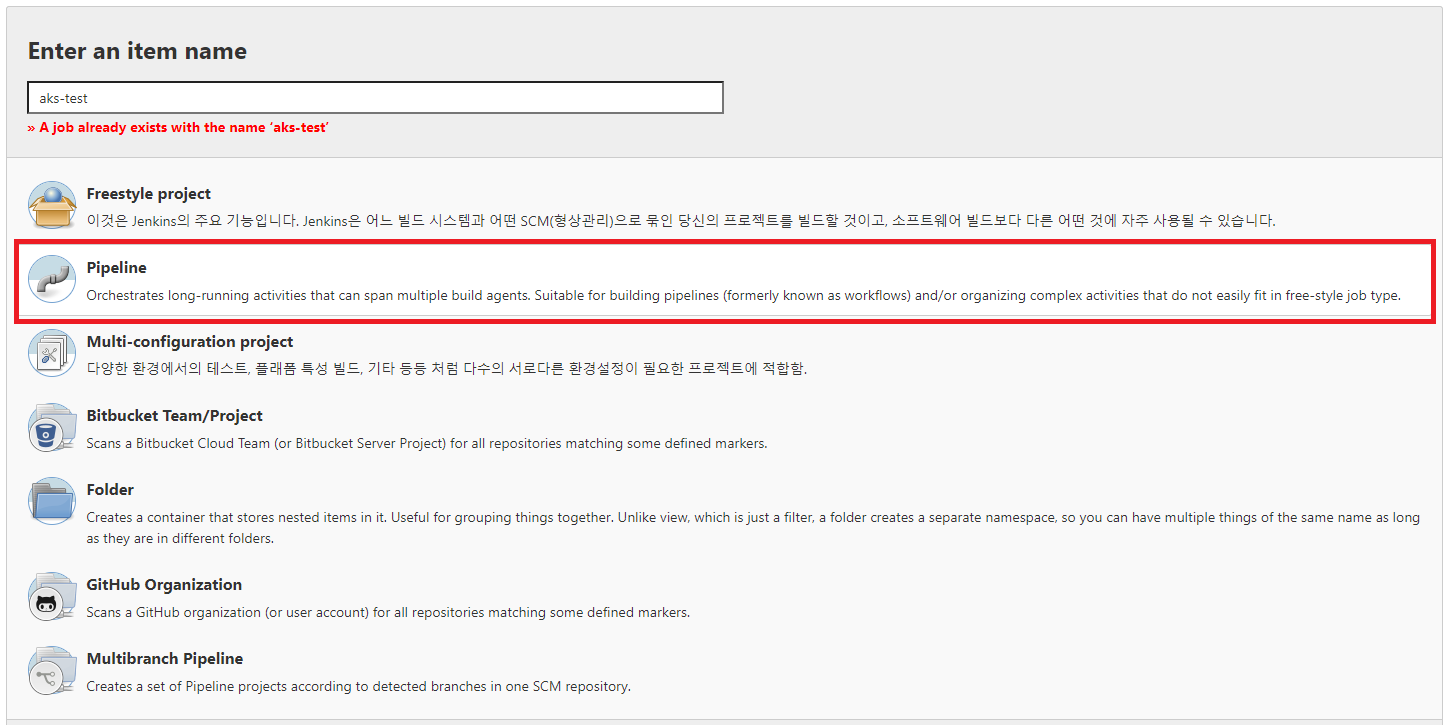
Task: Select the Multibranch Pipeline title
Action: click(165, 659)
